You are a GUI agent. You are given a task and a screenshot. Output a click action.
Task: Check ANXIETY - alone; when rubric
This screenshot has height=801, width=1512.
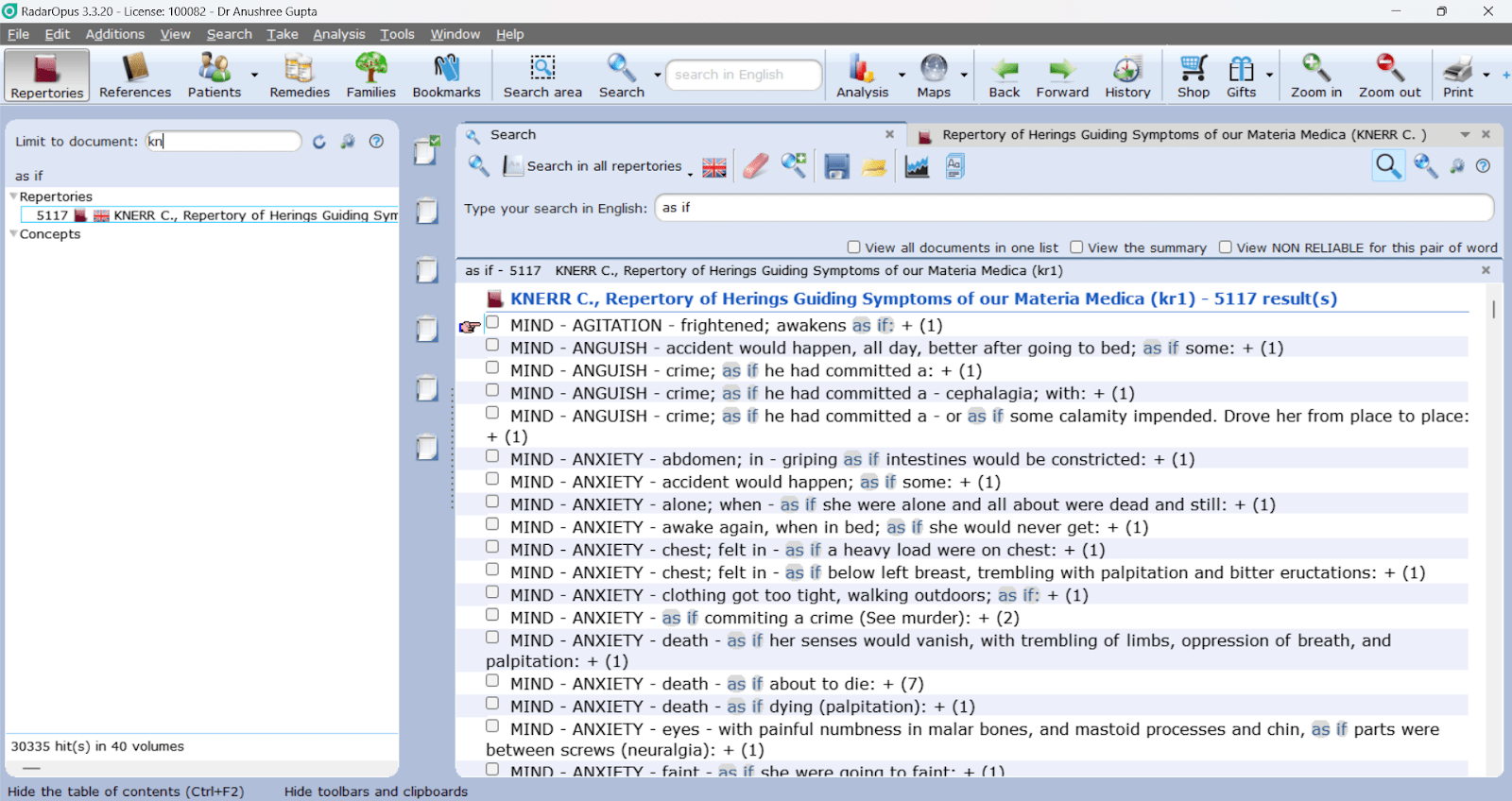[492, 502]
